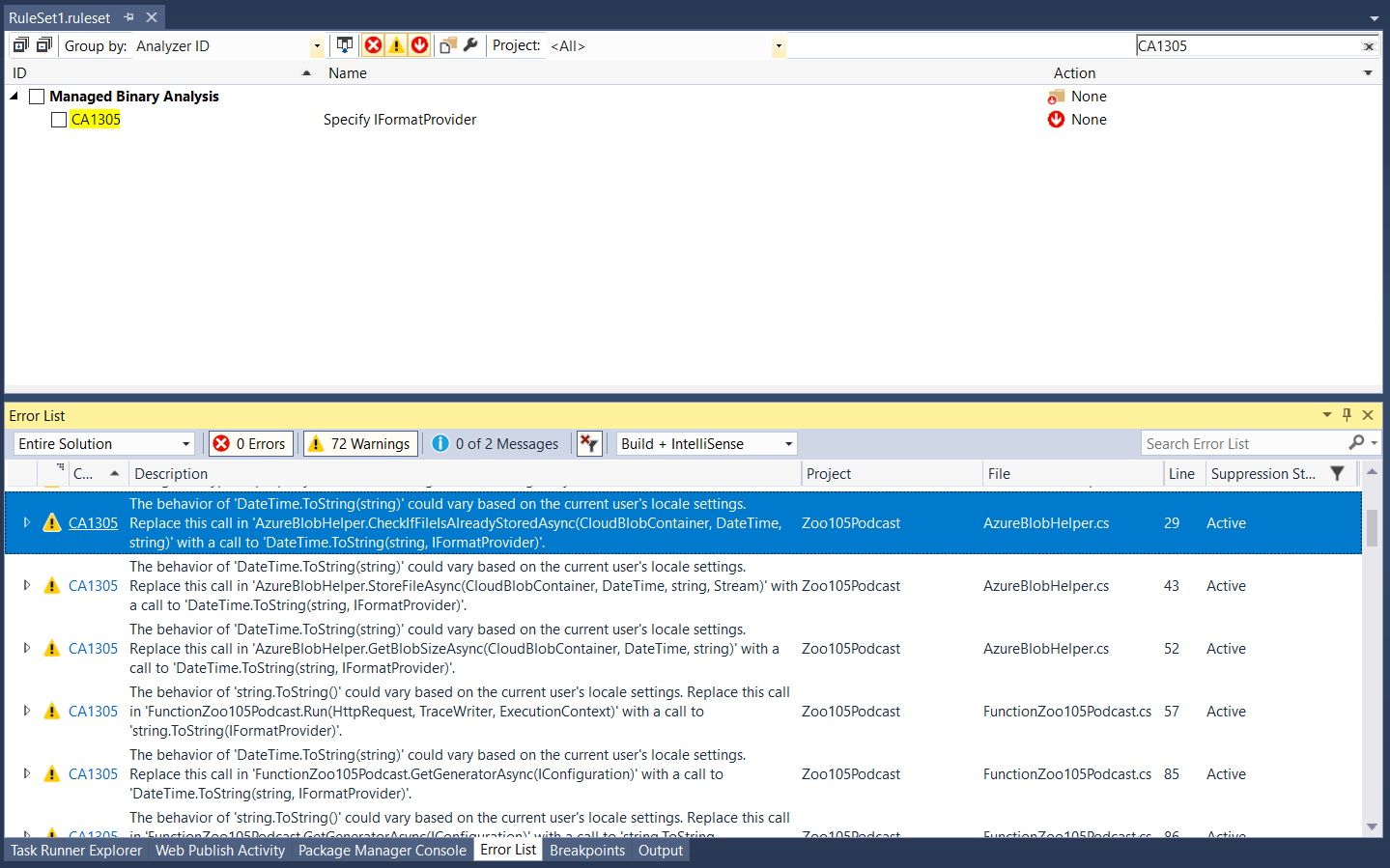Viewport: 1390px width, 868px height.
Task: Toggle the red down-arrow rules filter icon
Action: tap(419, 45)
